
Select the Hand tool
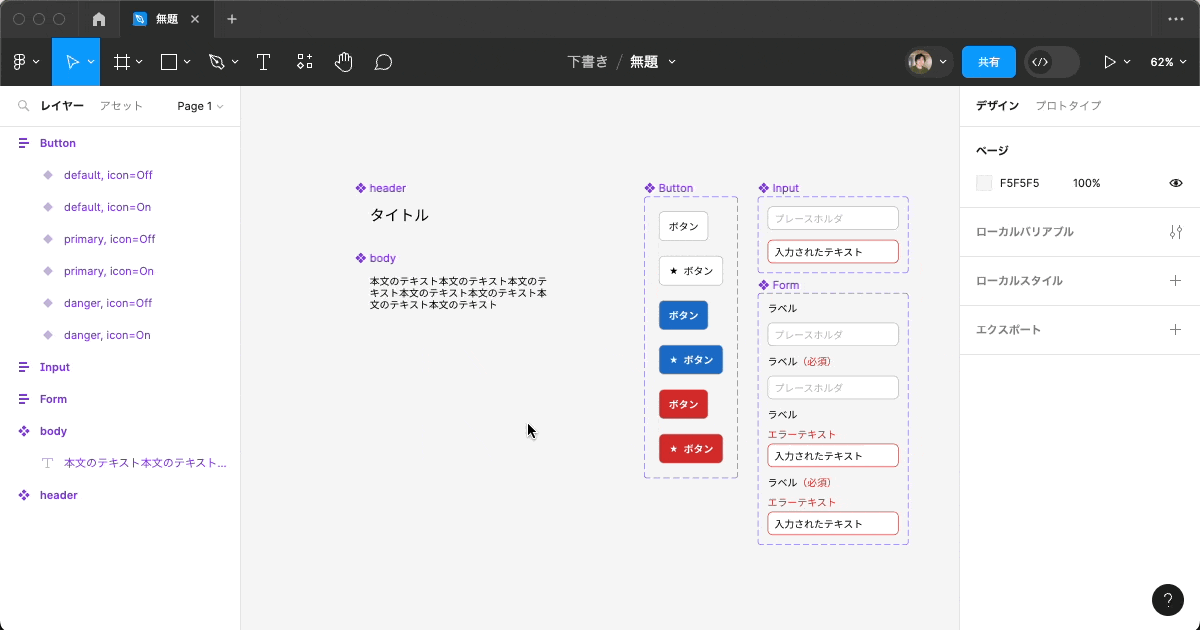(343, 62)
